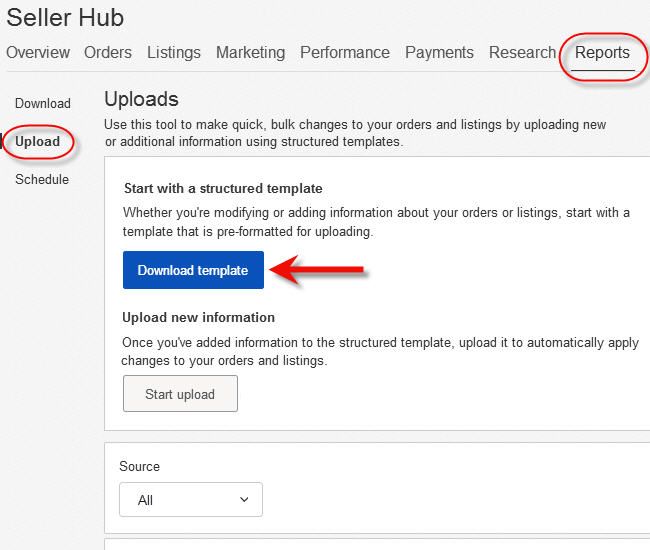650x550 pixels.
Task: Switch to the Orders tab
Action: 108,53
